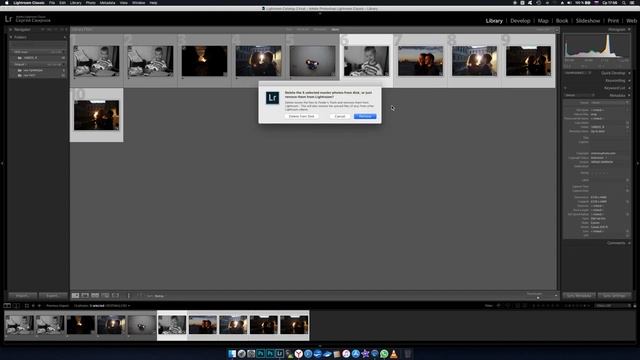Open the File menu

click(x=52, y=2)
